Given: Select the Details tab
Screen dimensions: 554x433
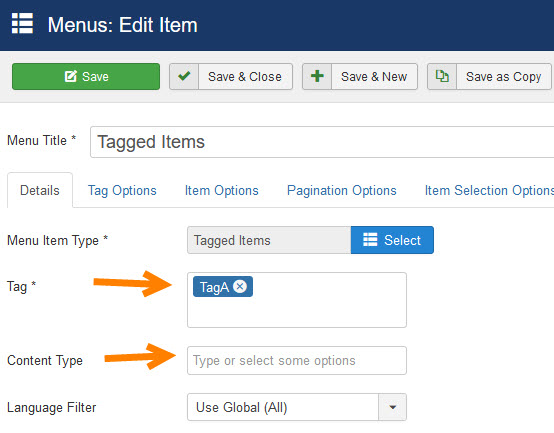Looking at the screenshot, I should [40, 190].
